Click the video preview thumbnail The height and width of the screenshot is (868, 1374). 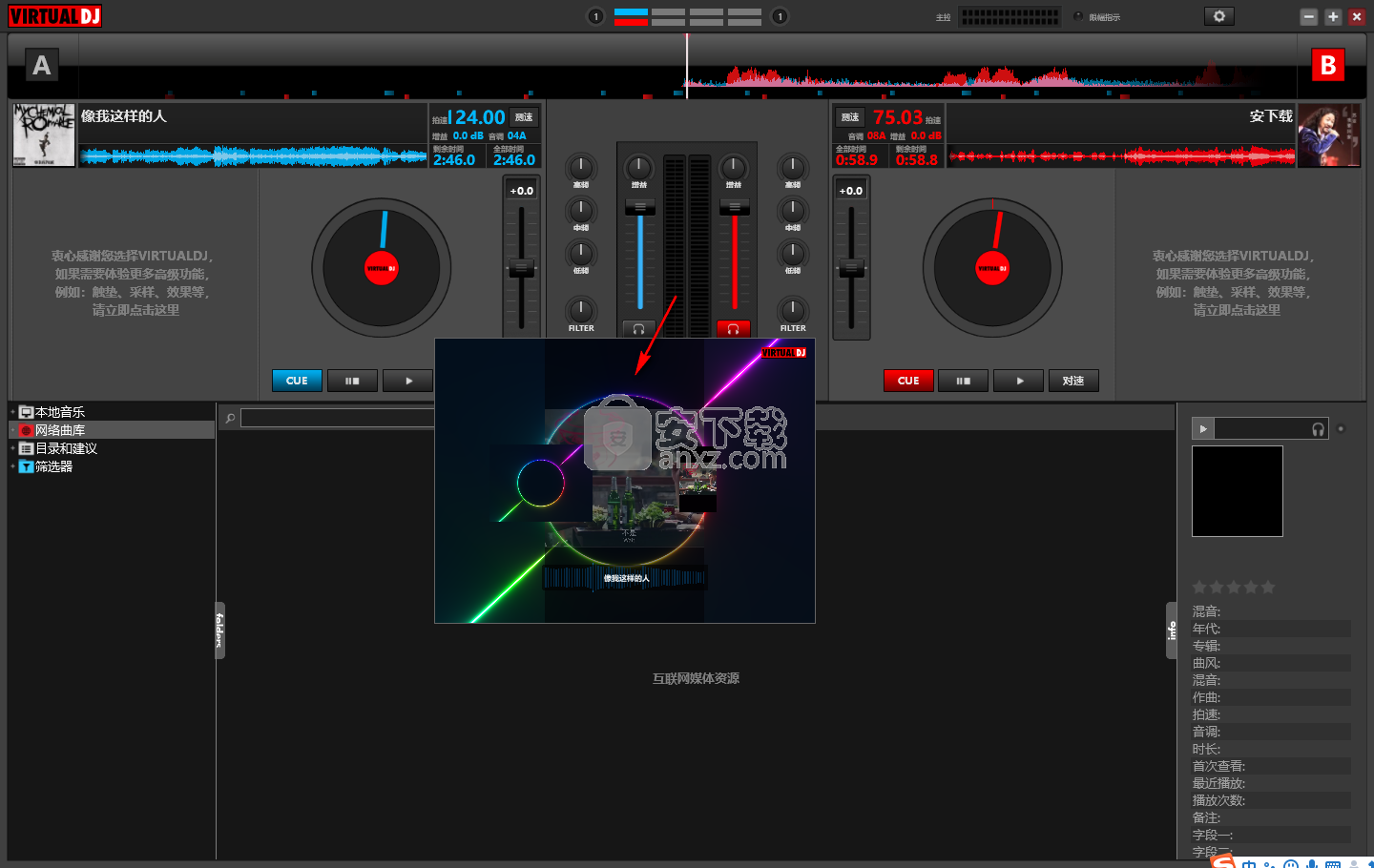pos(625,481)
